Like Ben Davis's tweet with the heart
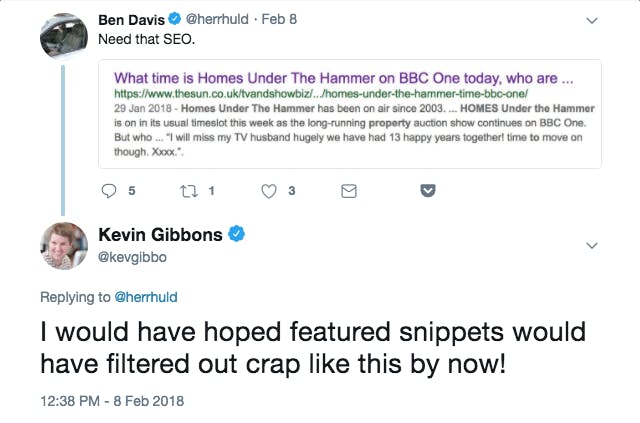This screenshot has width=640, height=423. 268,191
